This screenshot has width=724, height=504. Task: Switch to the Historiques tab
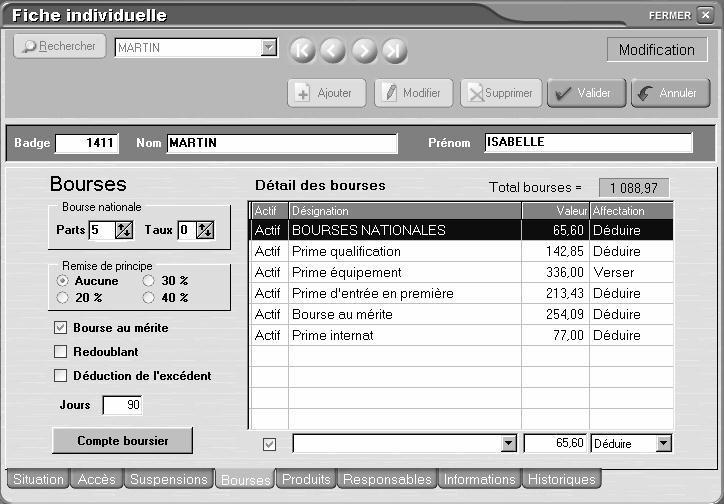click(561, 479)
